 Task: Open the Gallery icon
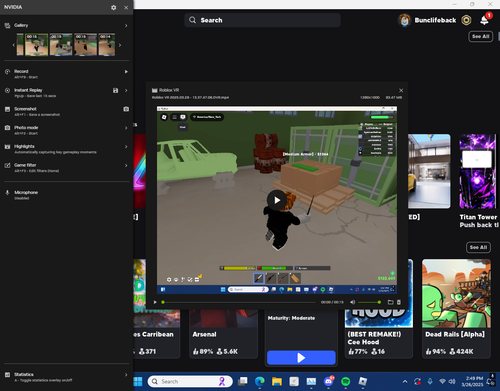point(7,25)
